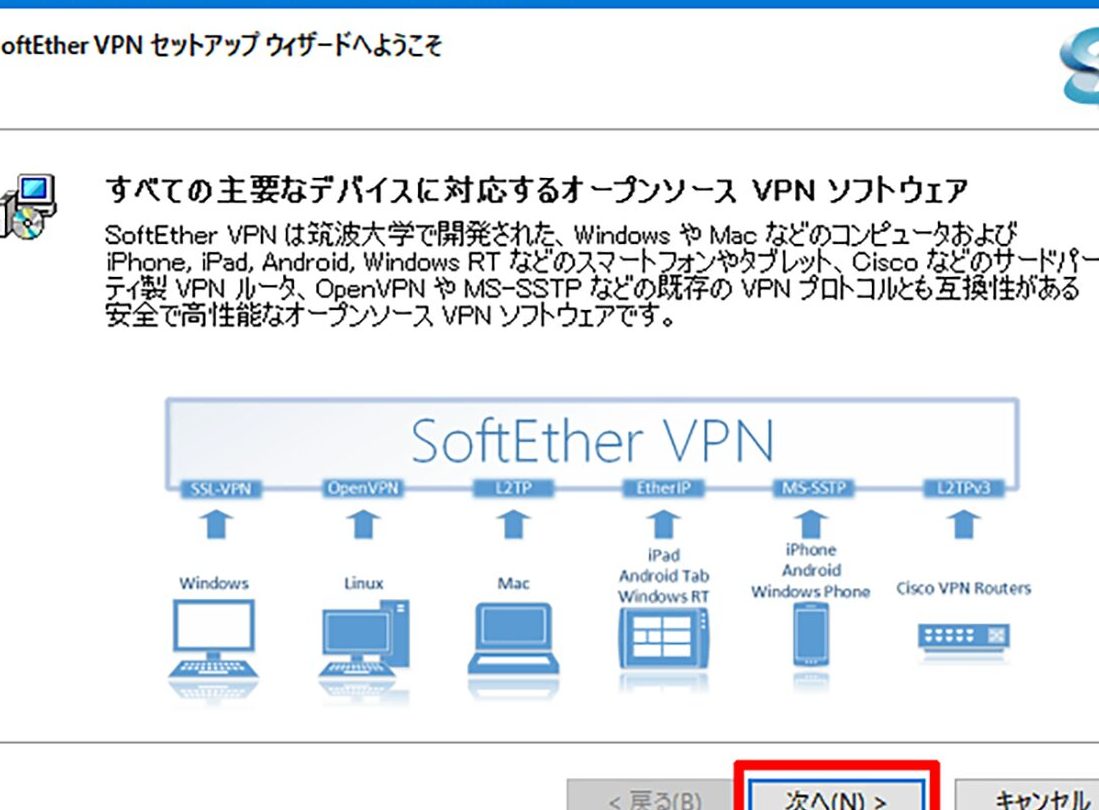Click the Mac laptop icon

(x=513, y=640)
